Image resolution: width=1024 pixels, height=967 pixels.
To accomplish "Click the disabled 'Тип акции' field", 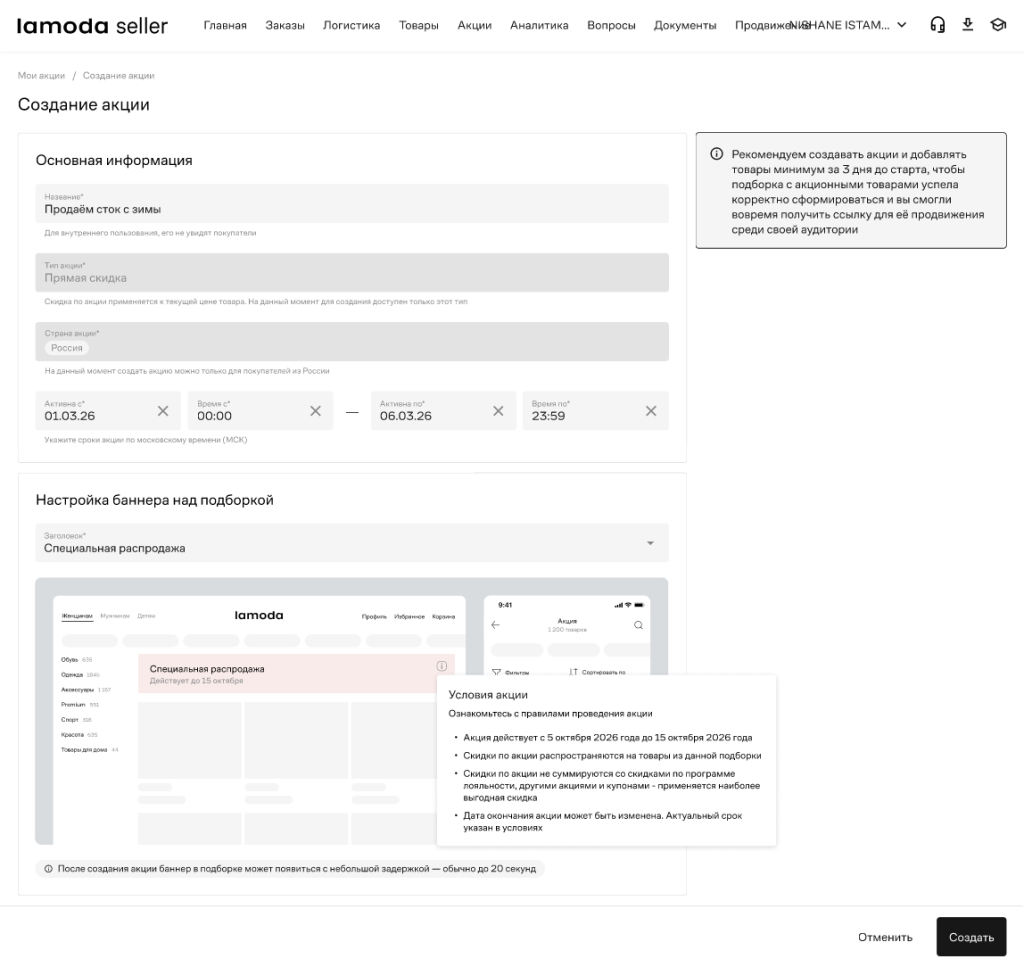I will click(352, 272).
